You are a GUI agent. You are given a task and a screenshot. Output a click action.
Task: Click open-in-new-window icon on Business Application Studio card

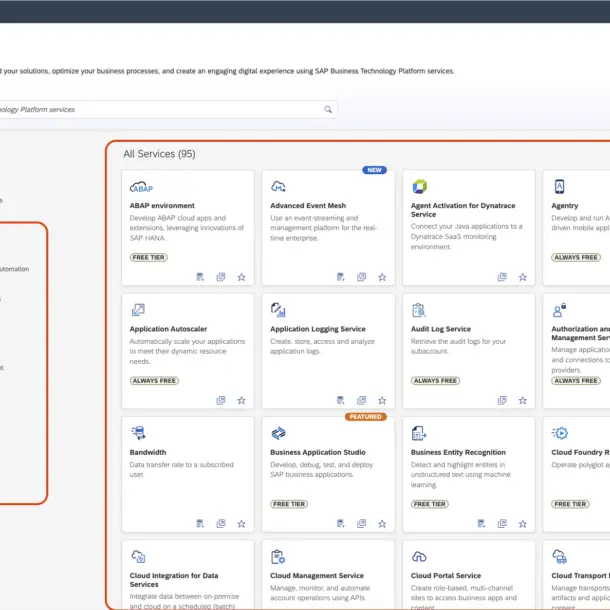362,524
